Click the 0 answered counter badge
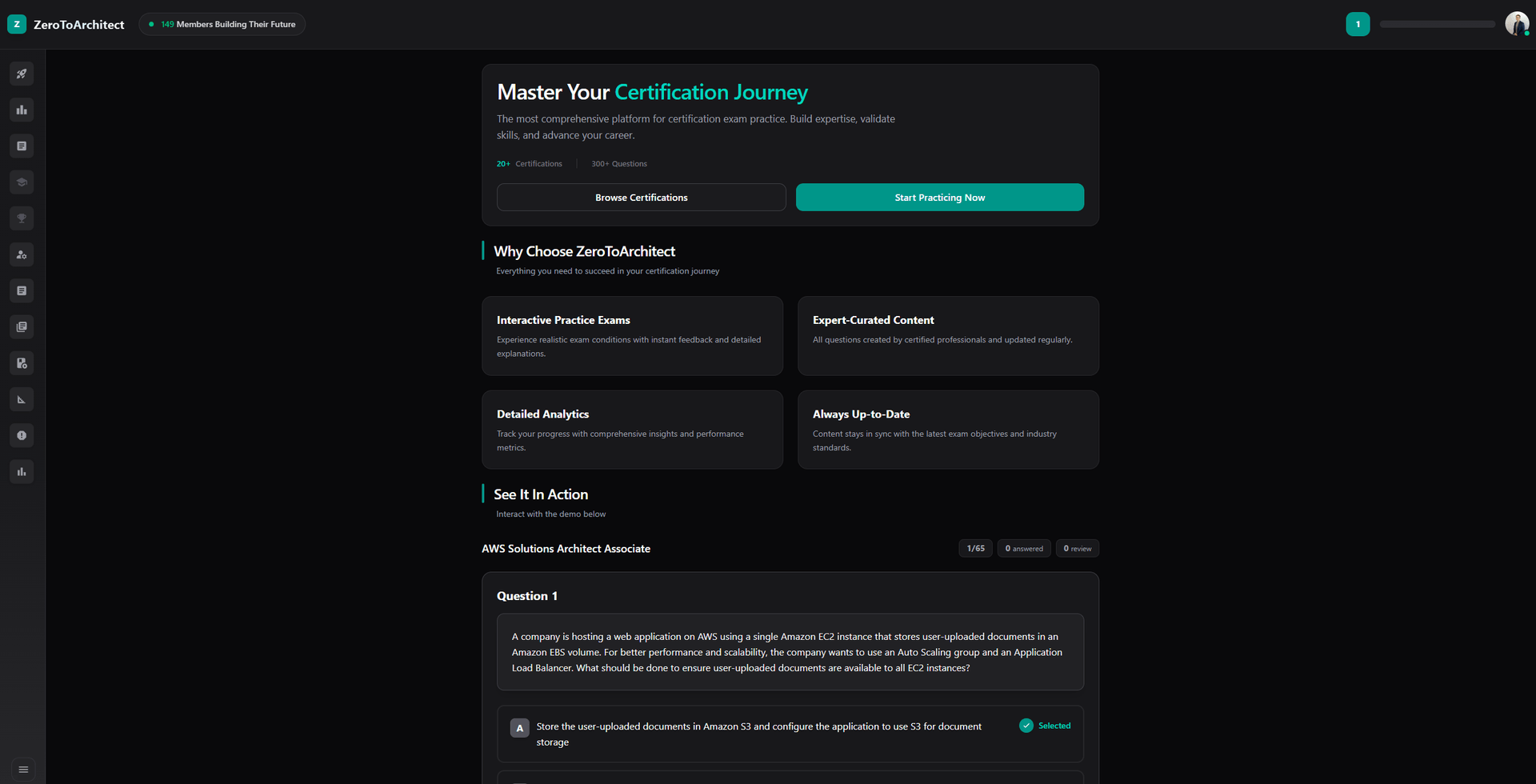The width and height of the screenshot is (1536, 784). click(1024, 549)
